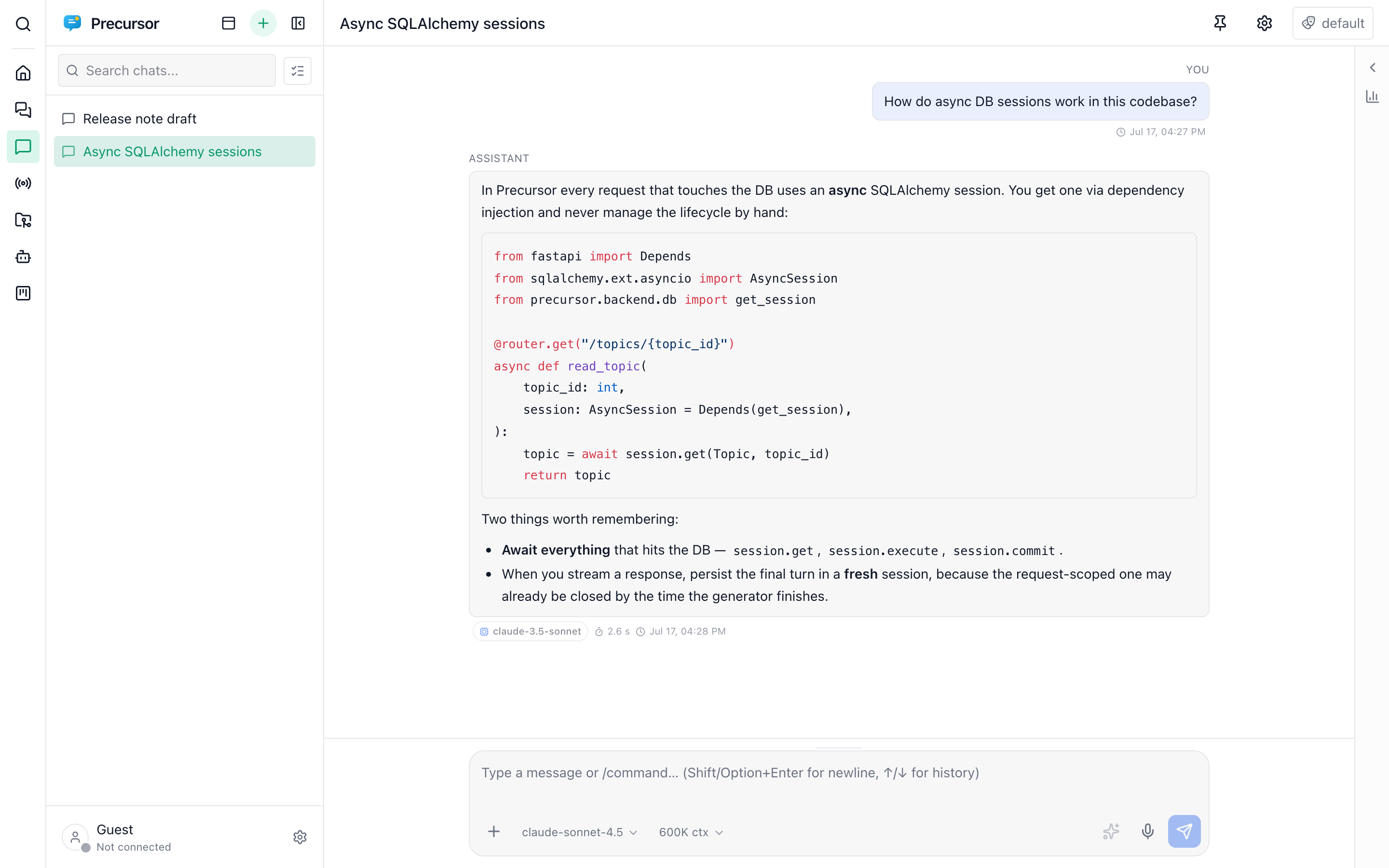Click the claude-3.5-sonnet model badge
1389x868 pixels.
coord(531,631)
